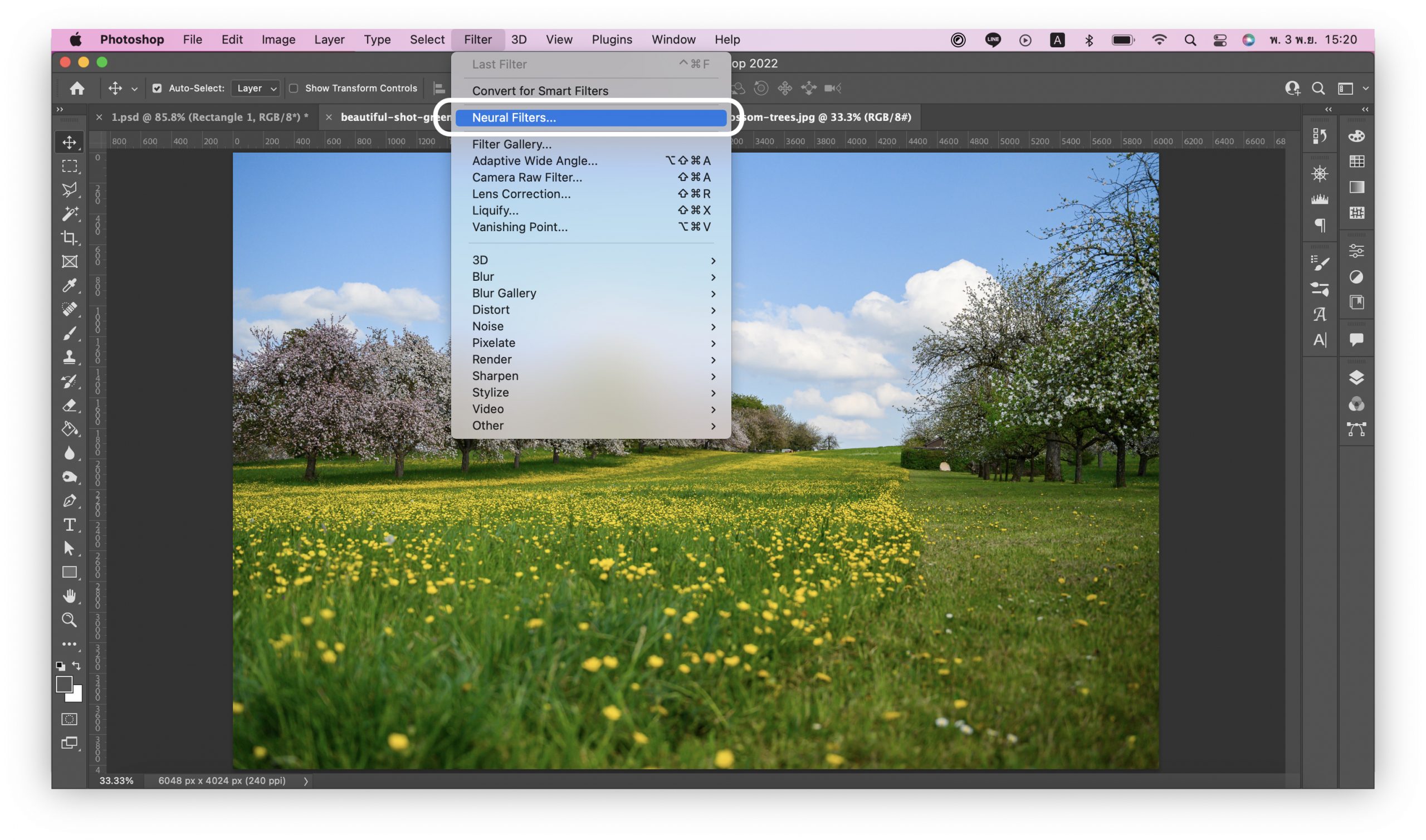Open the Layers panel icon

click(x=1356, y=378)
